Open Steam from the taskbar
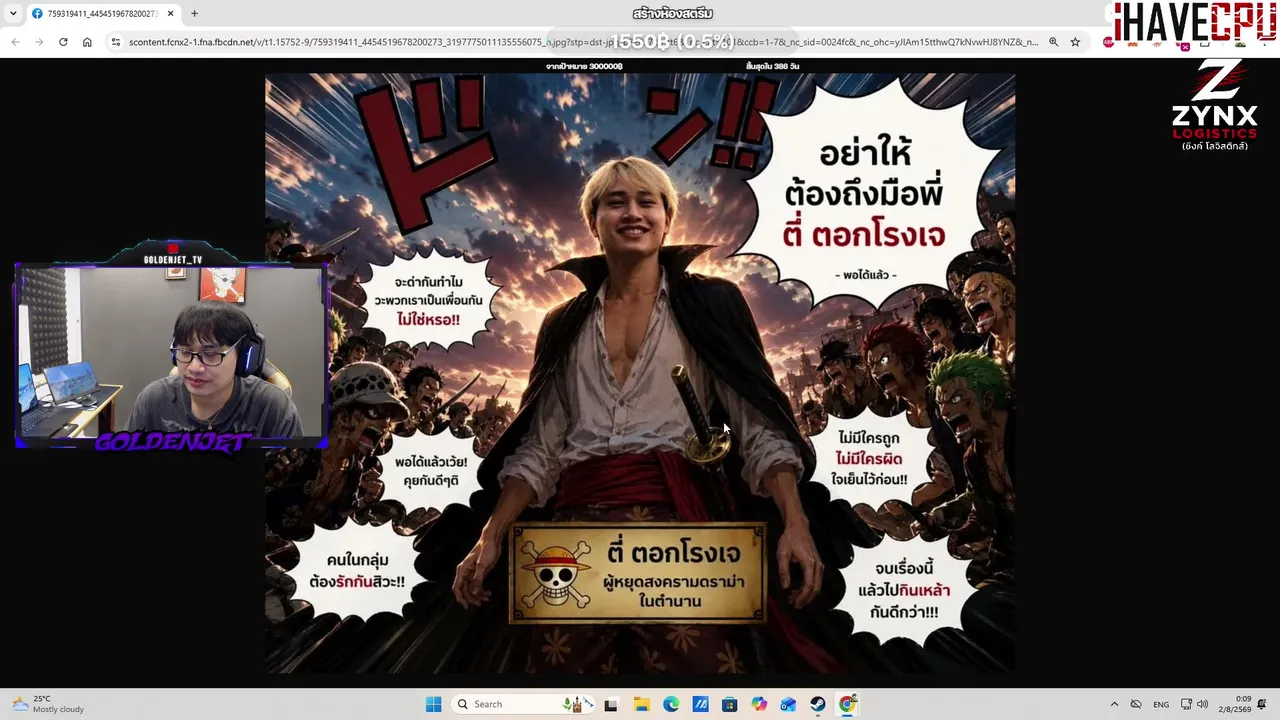The height and width of the screenshot is (720, 1280). 818,704
